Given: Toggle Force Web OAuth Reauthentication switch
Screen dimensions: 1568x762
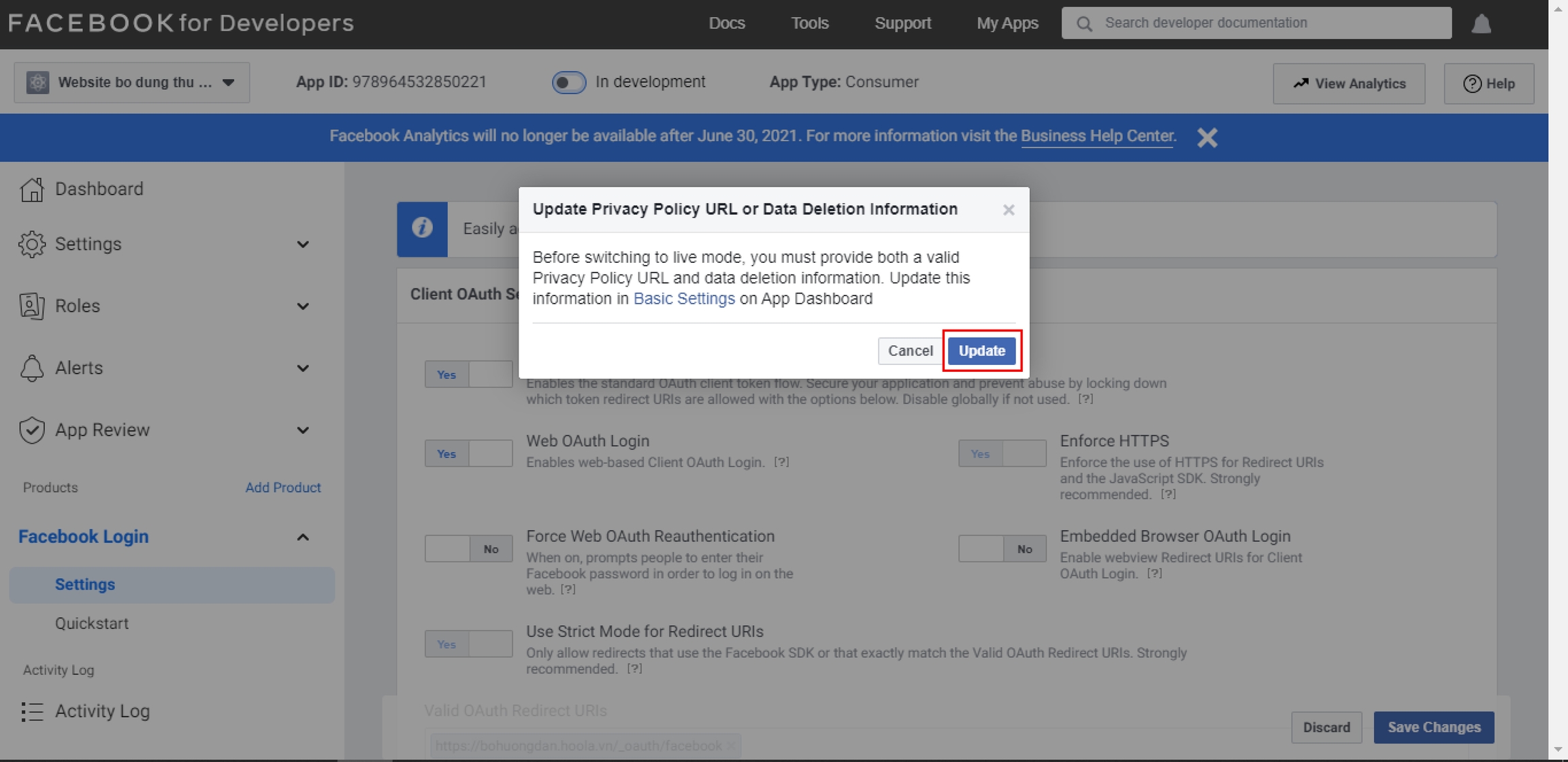Looking at the screenshot, I should pyautogui.click(x=468, y=549).
